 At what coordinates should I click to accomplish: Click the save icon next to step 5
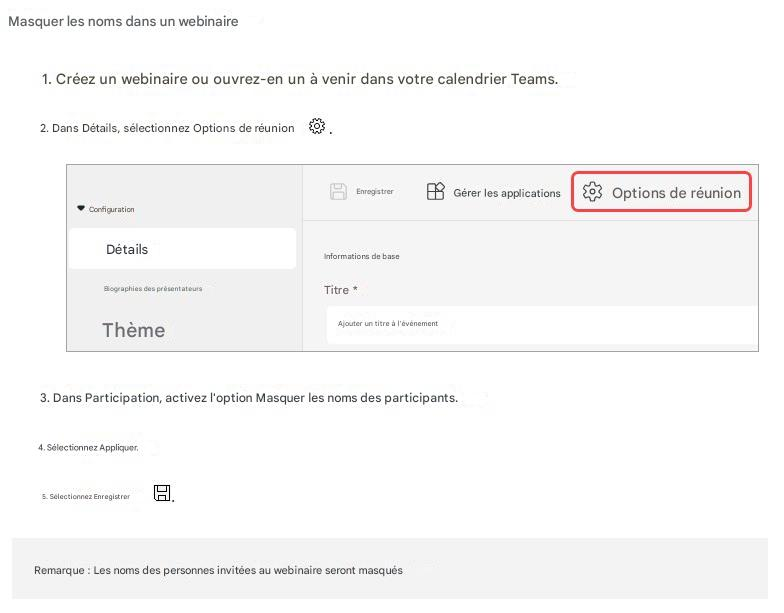[x=162, y=493]
